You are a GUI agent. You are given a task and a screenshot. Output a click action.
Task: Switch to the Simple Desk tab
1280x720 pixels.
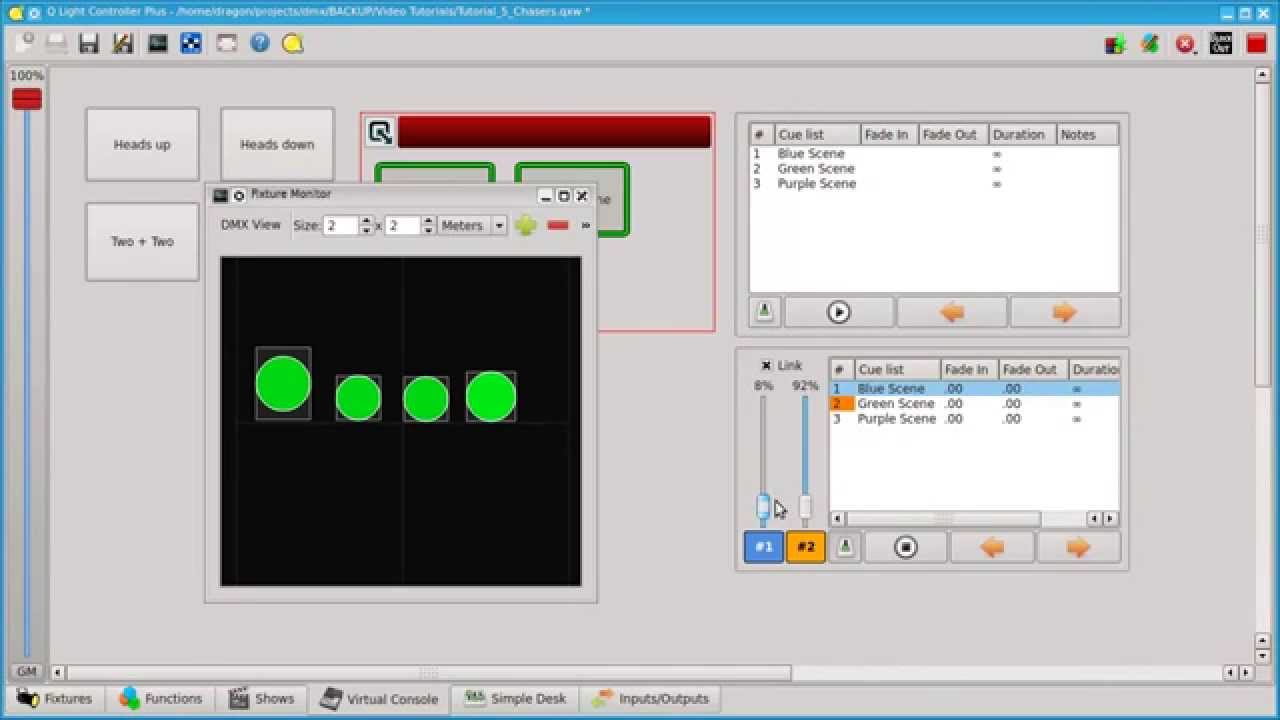(x=515, y=698)
